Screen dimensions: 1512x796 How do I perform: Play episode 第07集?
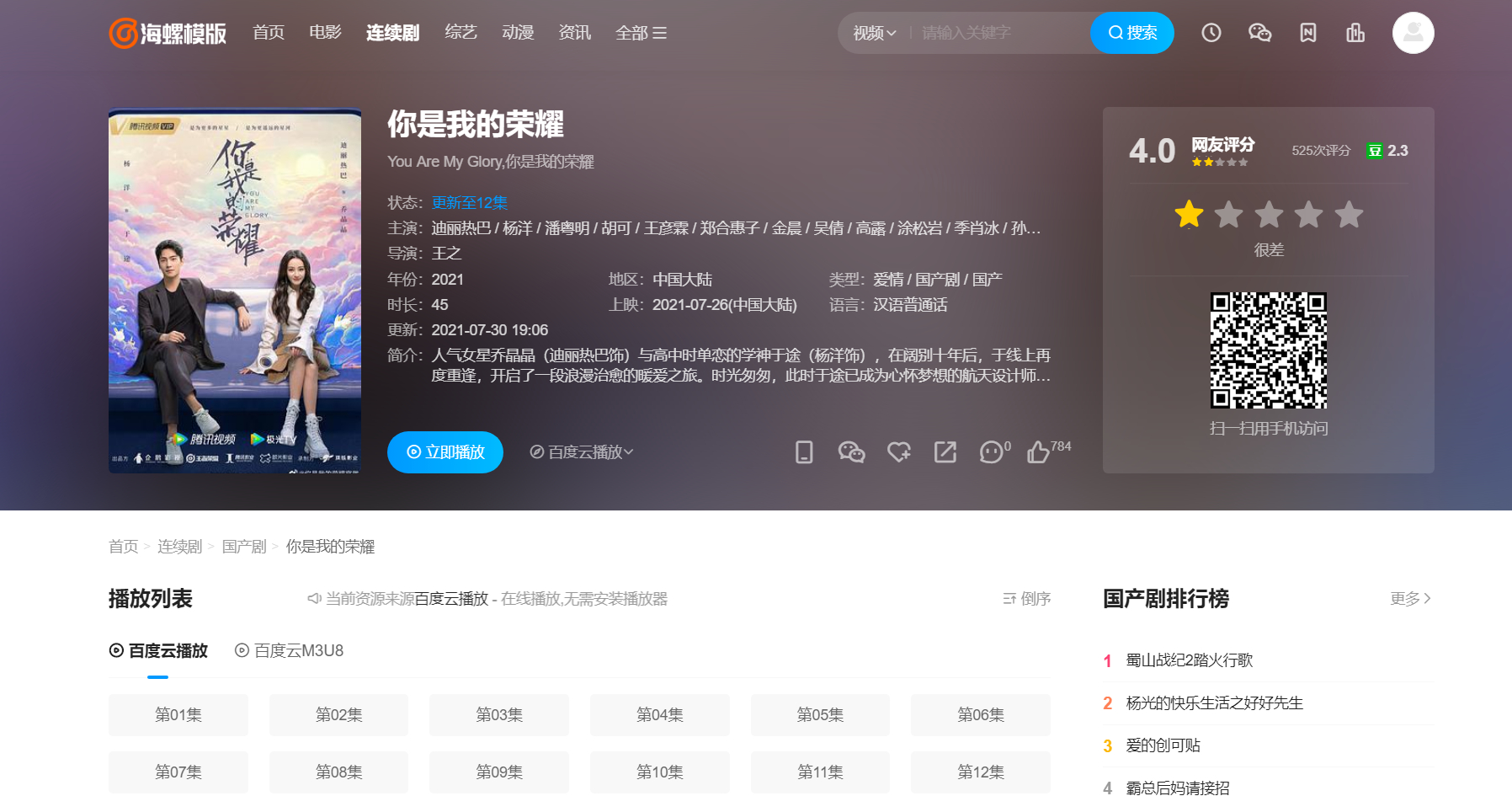178,772
